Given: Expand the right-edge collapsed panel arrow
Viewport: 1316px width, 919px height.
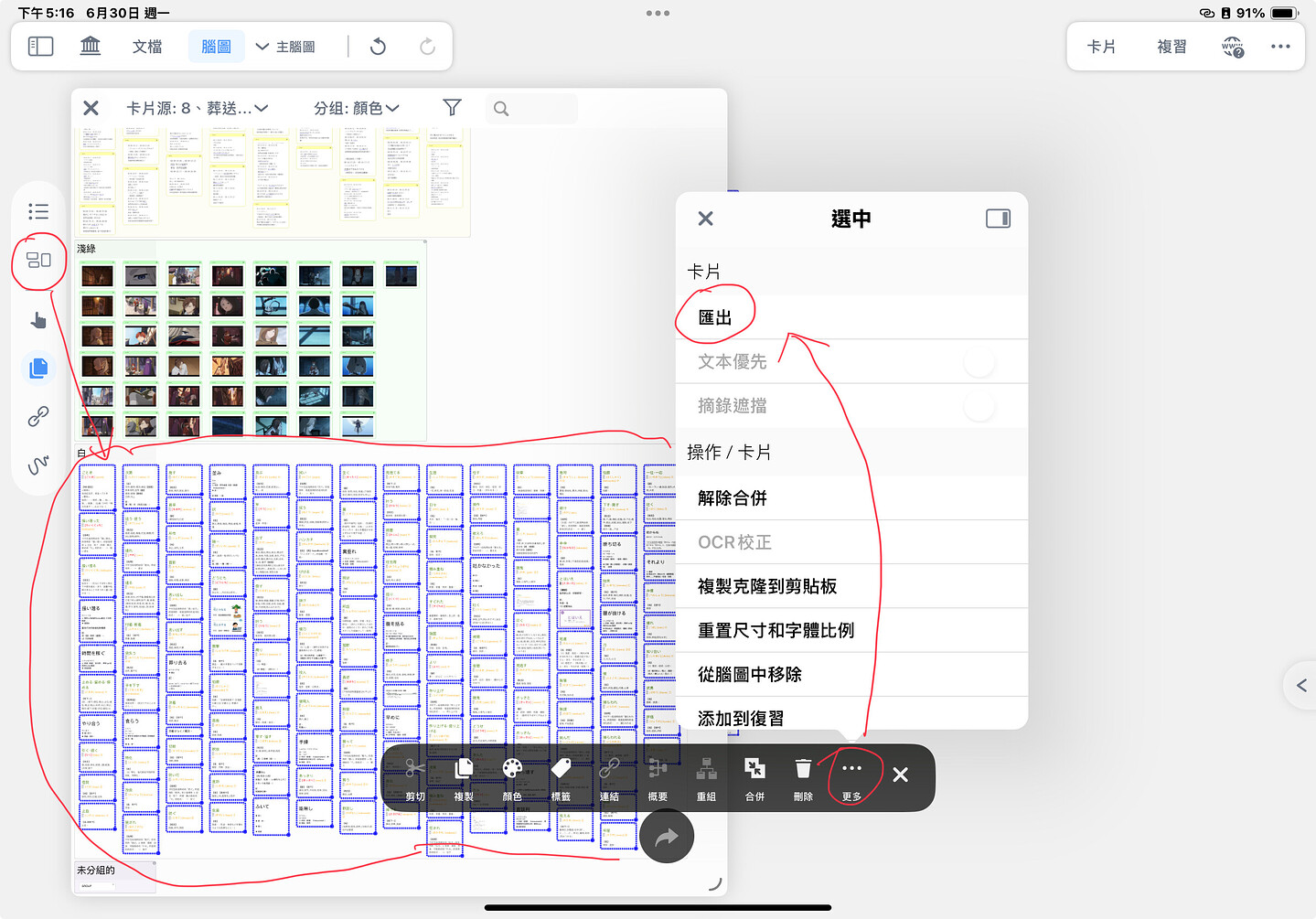Looking at the screenshot, I should (x=1301, y=685).
